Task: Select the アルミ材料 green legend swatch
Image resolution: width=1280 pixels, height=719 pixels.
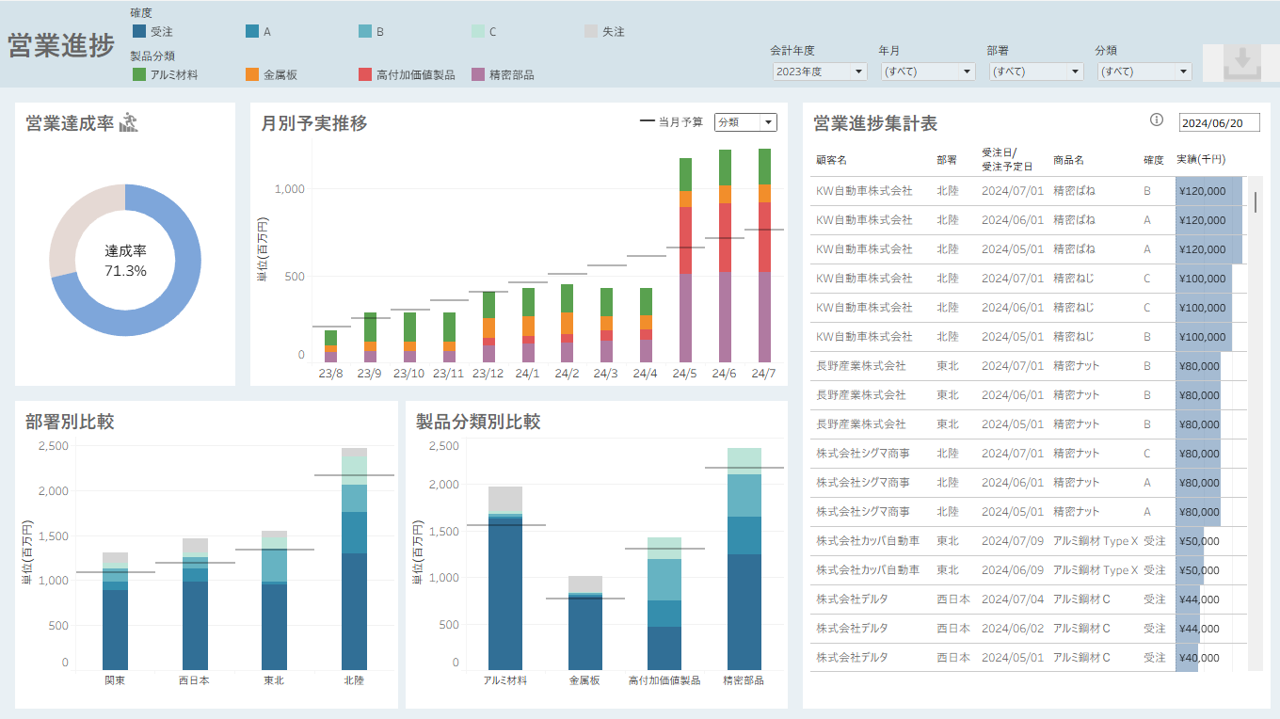Action: point(139,74)
